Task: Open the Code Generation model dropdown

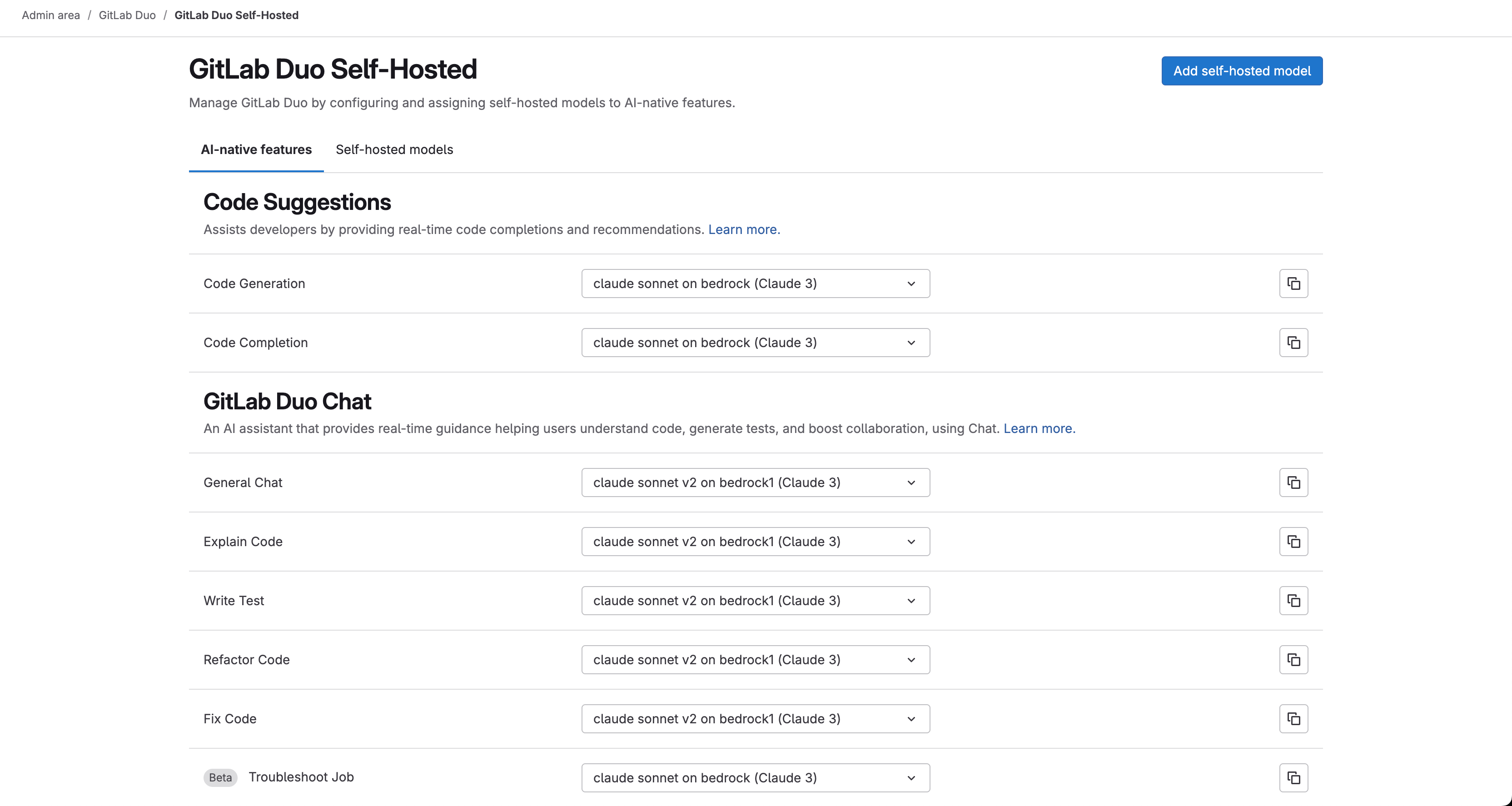Action: pyautogui.click(x=756, y=283)
